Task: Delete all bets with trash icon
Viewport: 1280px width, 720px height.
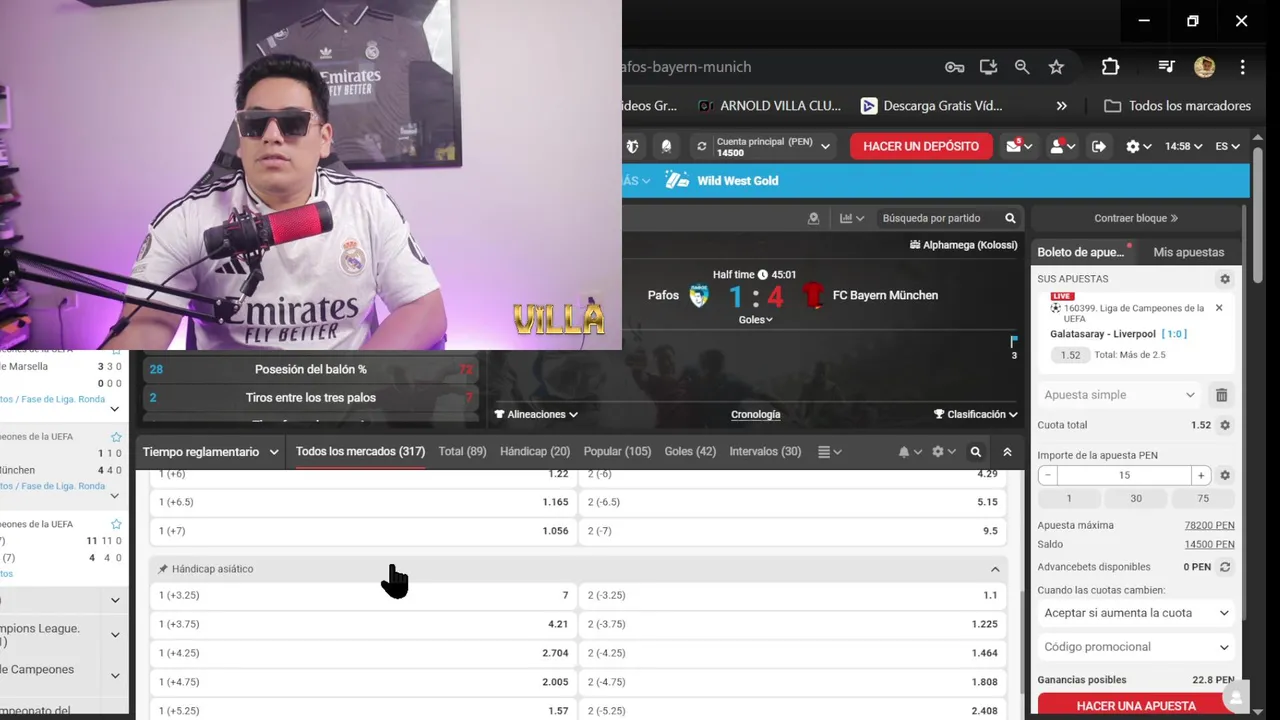Action: 1221,395
